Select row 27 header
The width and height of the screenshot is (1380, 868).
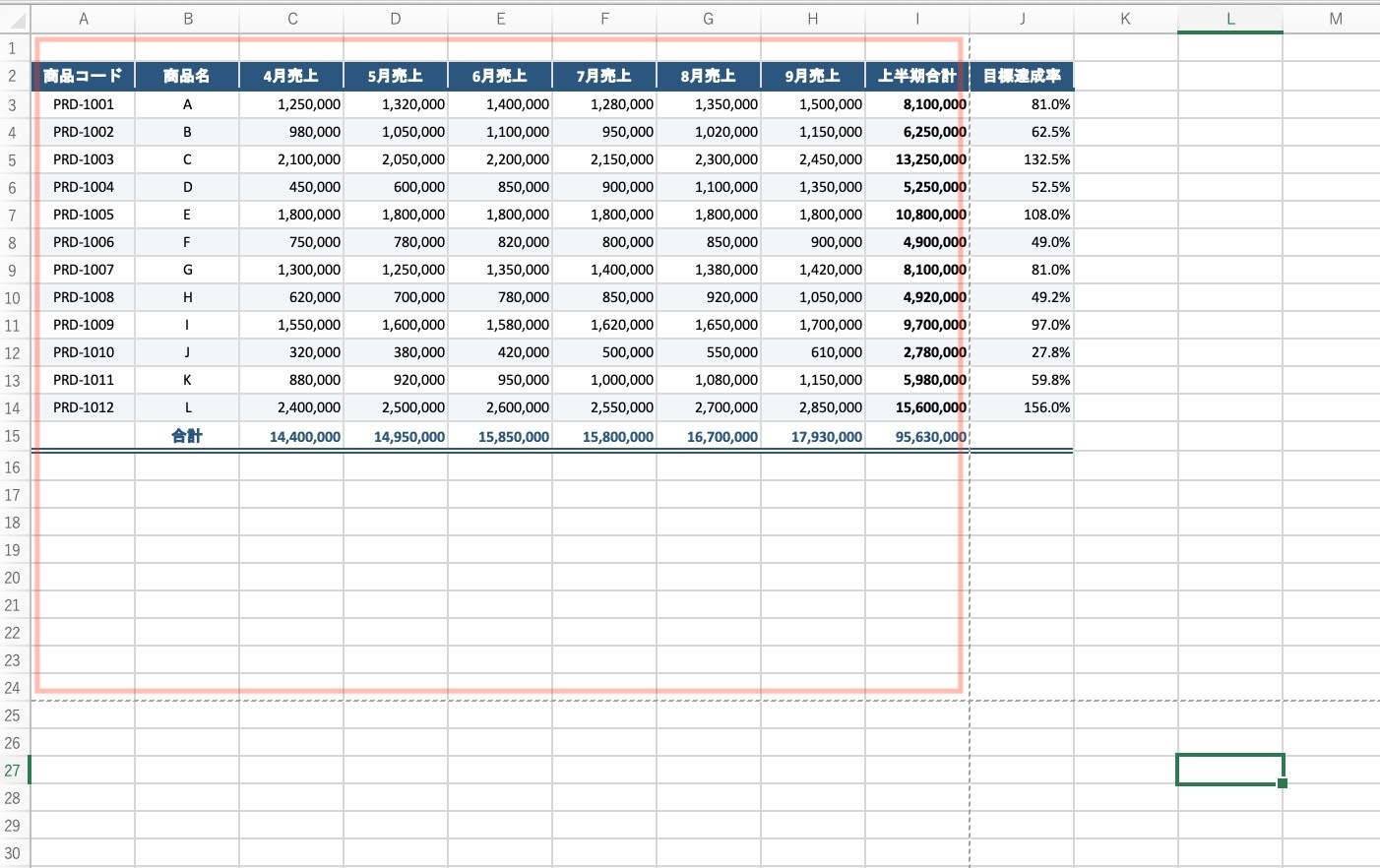tap(13, 771)
